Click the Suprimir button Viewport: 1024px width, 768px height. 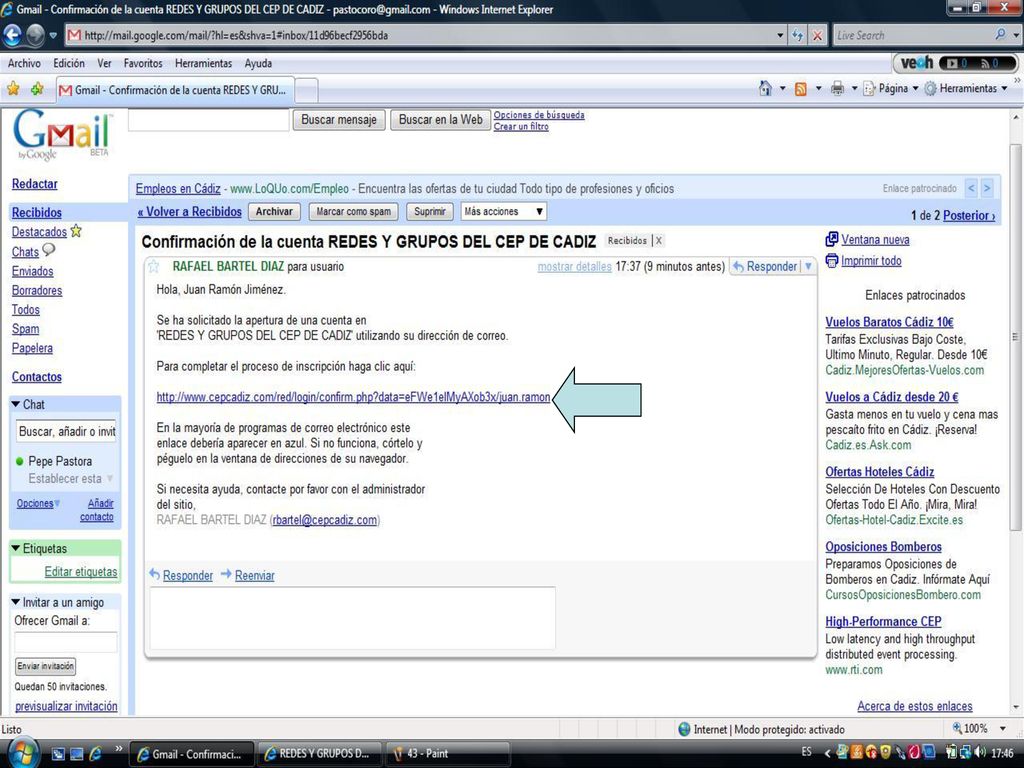[430, 212]
